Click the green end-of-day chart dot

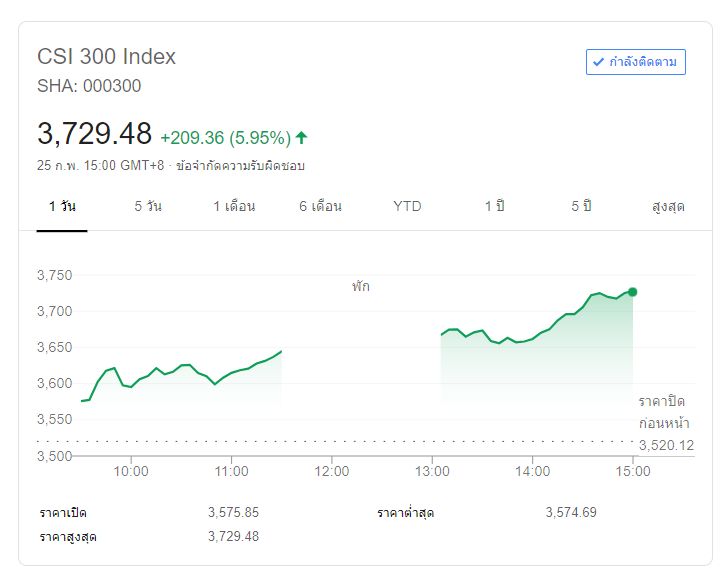(632, 292)
